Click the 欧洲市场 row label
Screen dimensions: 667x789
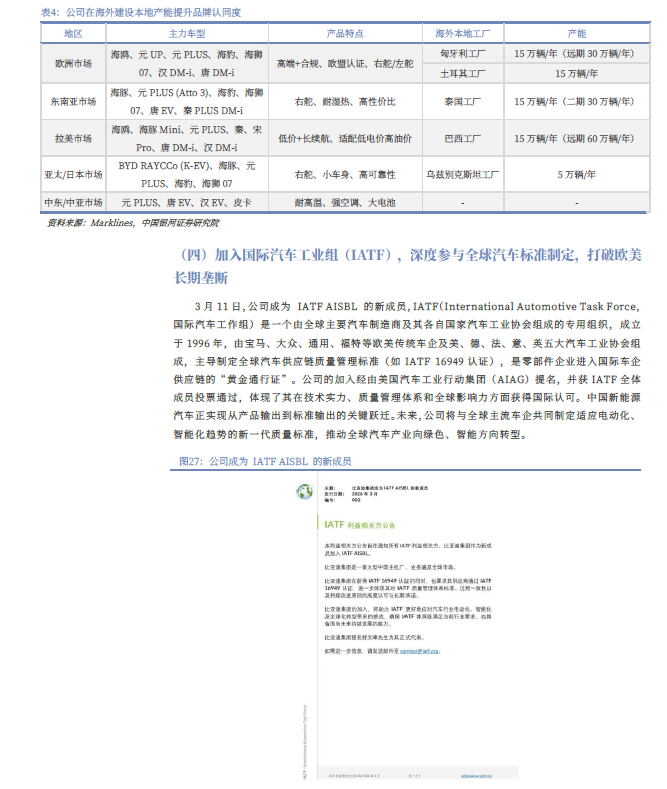coord(73,63)
